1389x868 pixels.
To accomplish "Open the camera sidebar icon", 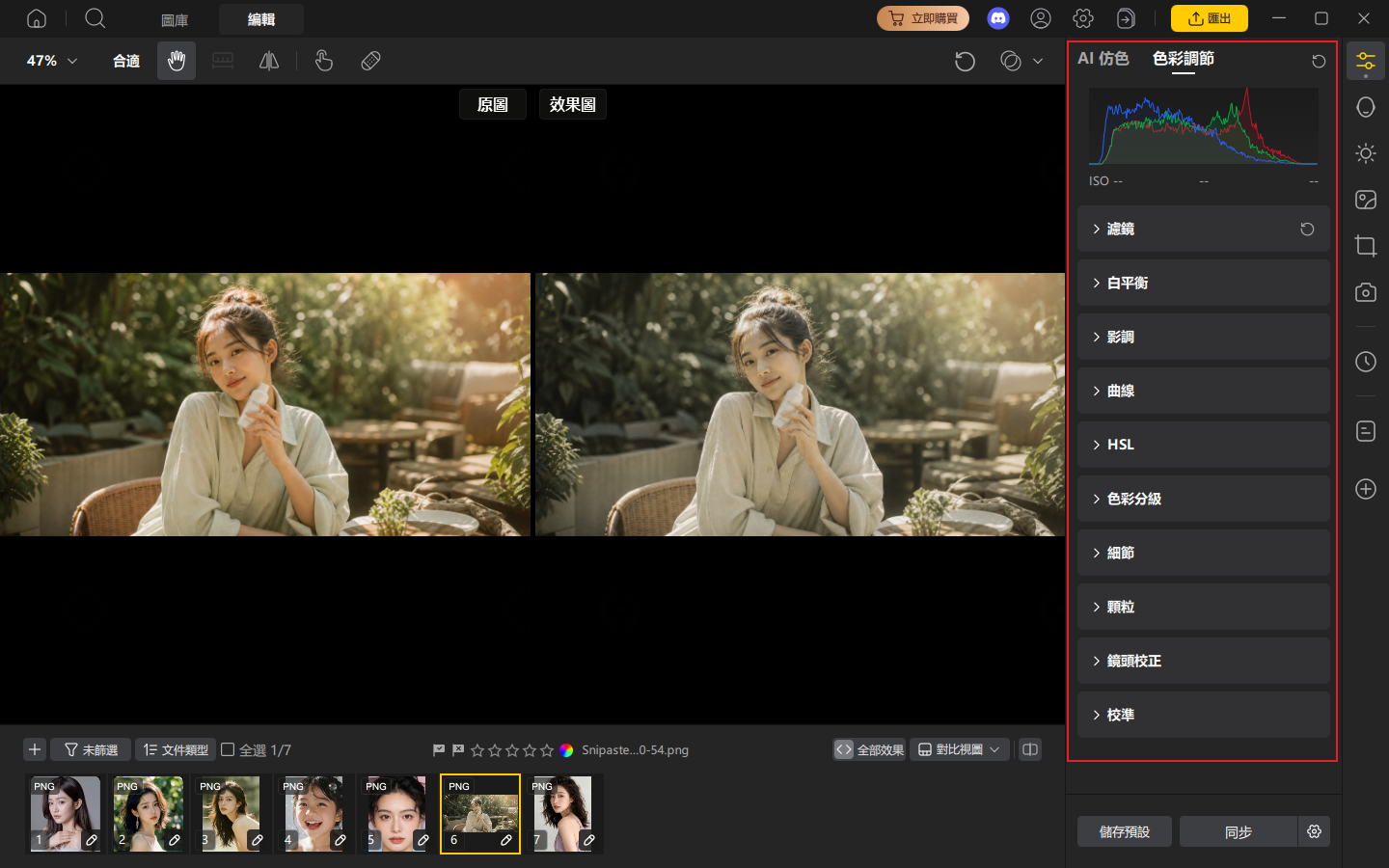I will (1366, 292).
